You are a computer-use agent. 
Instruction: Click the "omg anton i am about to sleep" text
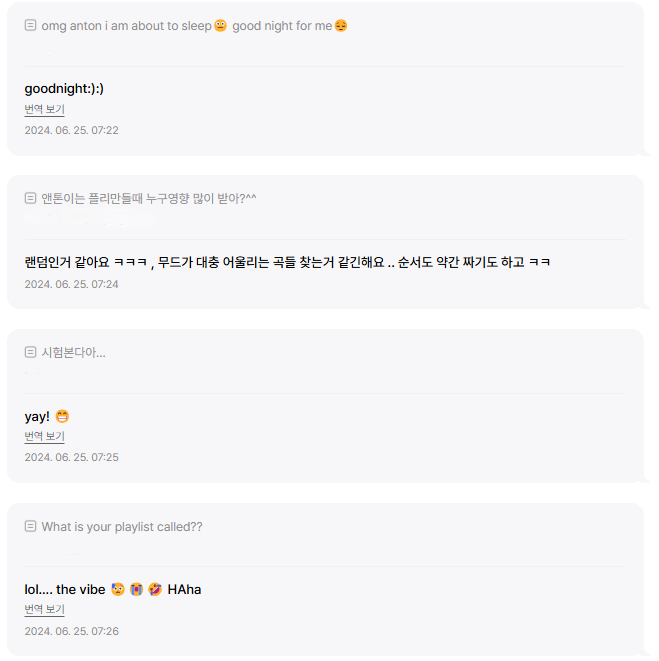pos(126,25)
